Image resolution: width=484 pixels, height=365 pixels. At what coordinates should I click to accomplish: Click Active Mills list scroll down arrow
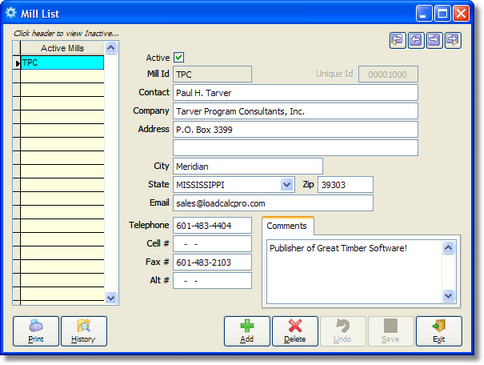point(111,298)
